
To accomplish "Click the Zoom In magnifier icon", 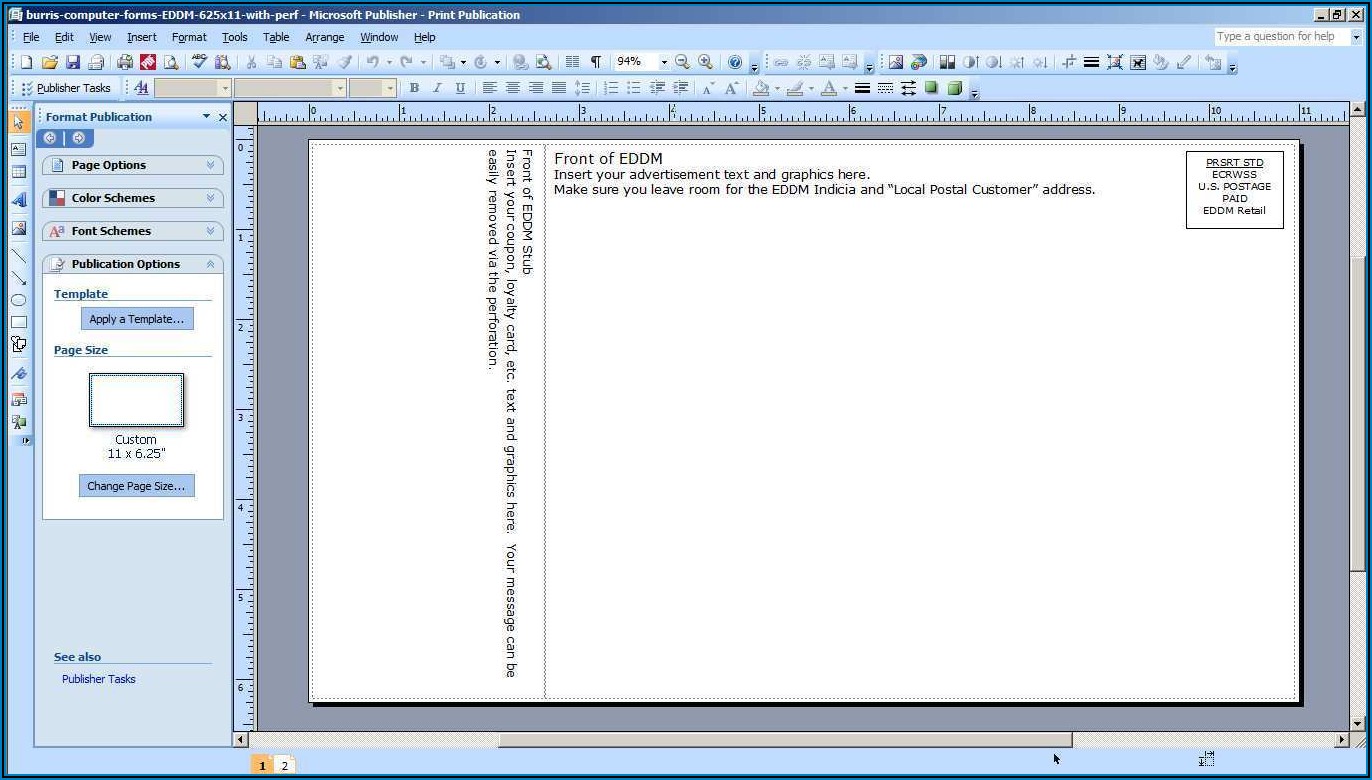I will click(706, 62).
